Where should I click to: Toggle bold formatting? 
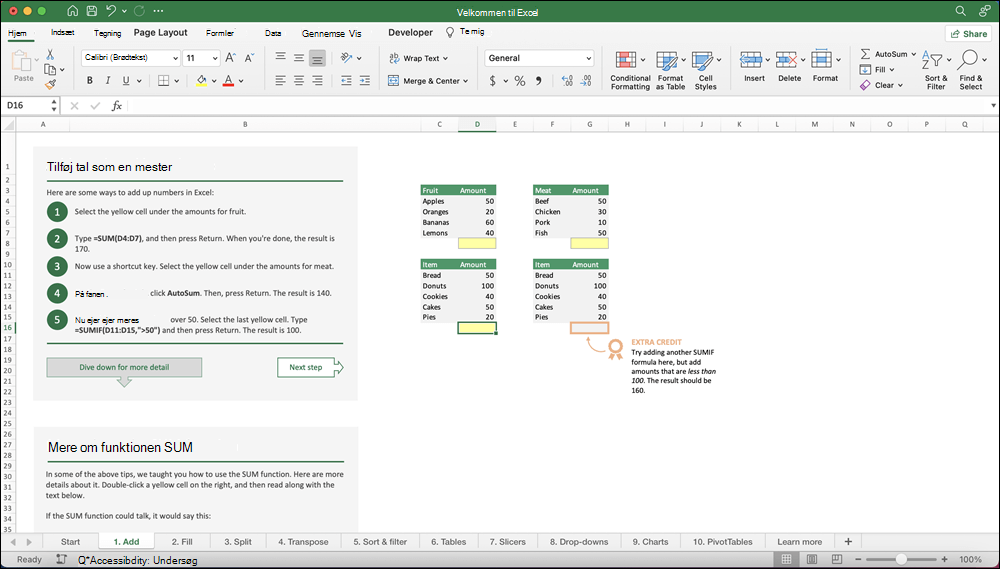[x=90, y=81]
